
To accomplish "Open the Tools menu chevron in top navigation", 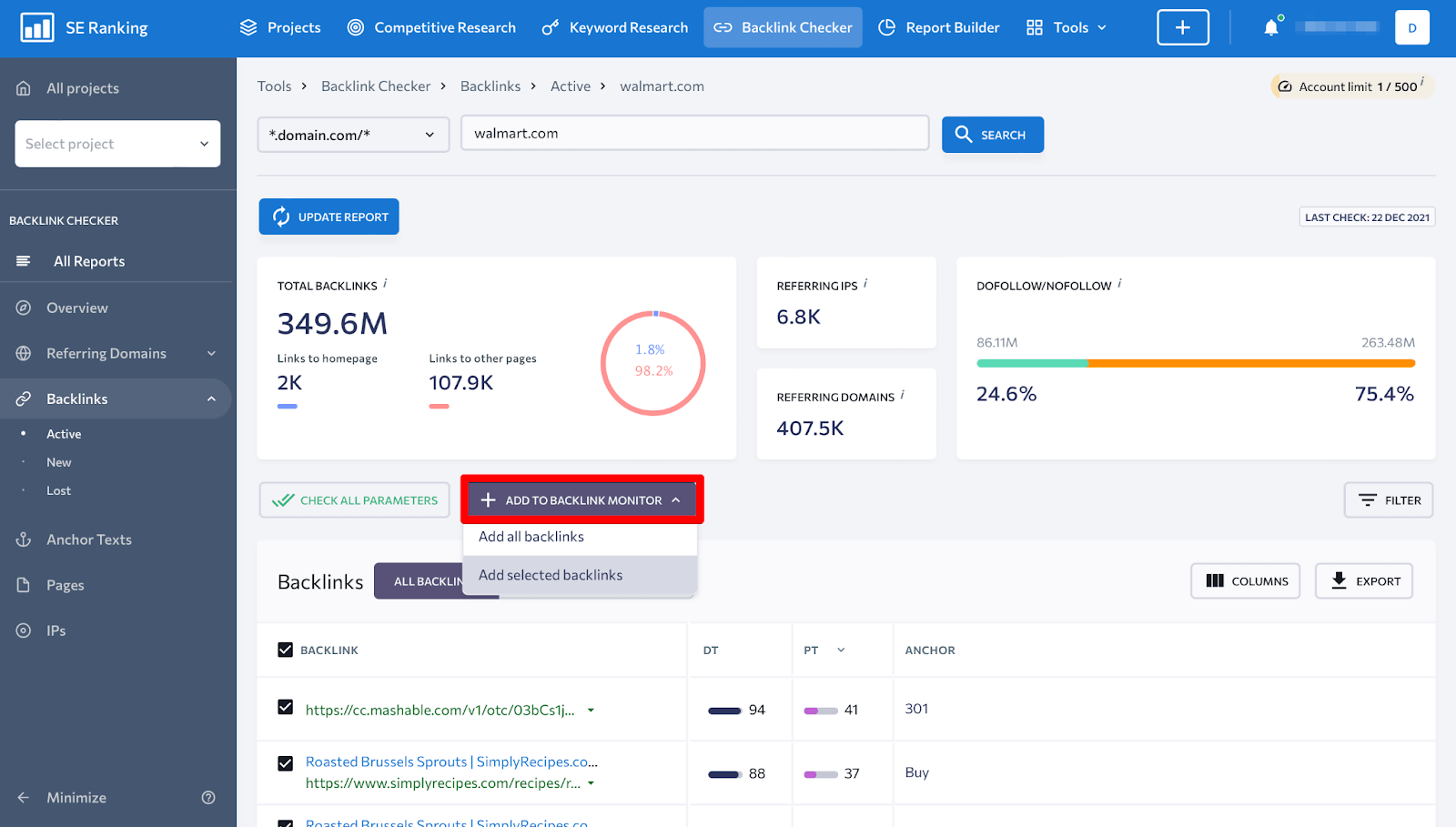I will 1102,27.
